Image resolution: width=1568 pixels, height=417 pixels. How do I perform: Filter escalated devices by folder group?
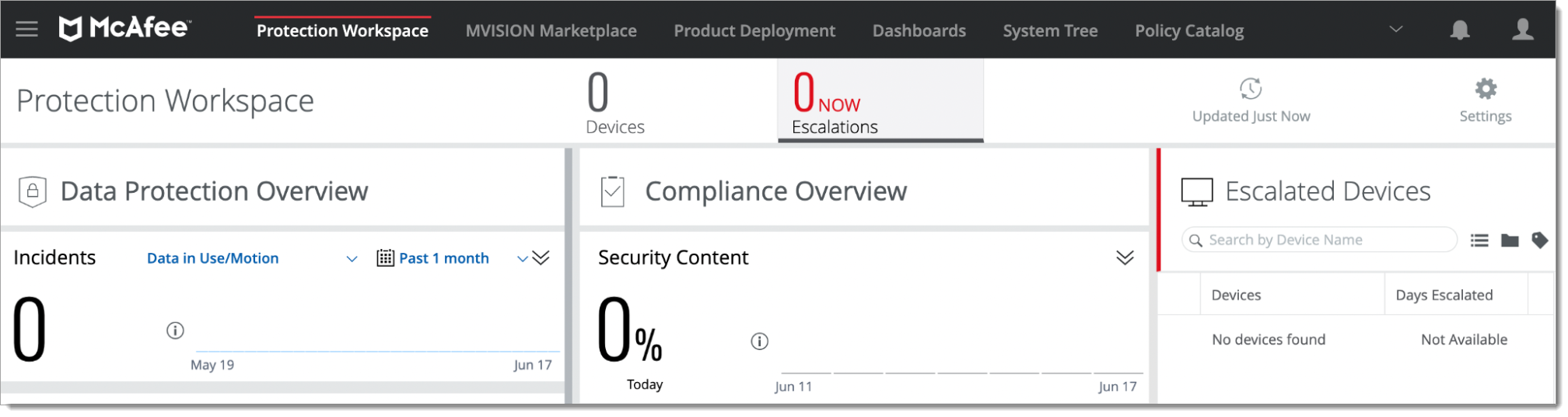pos(1510,240)
